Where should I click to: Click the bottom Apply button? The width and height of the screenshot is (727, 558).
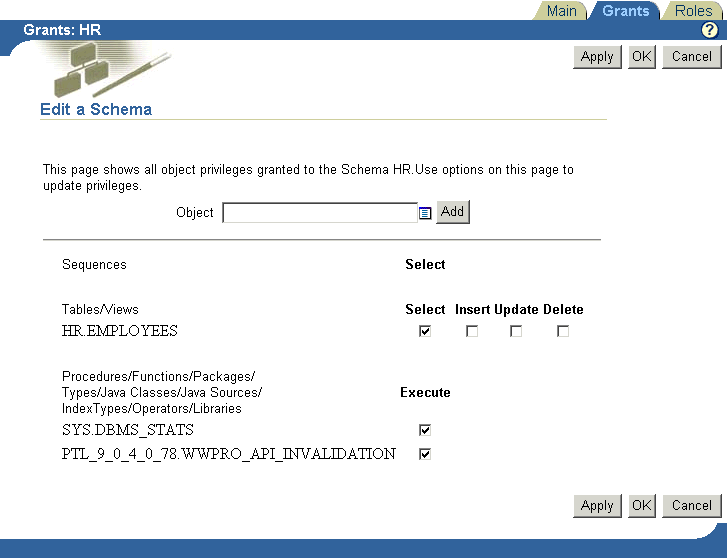597,506
